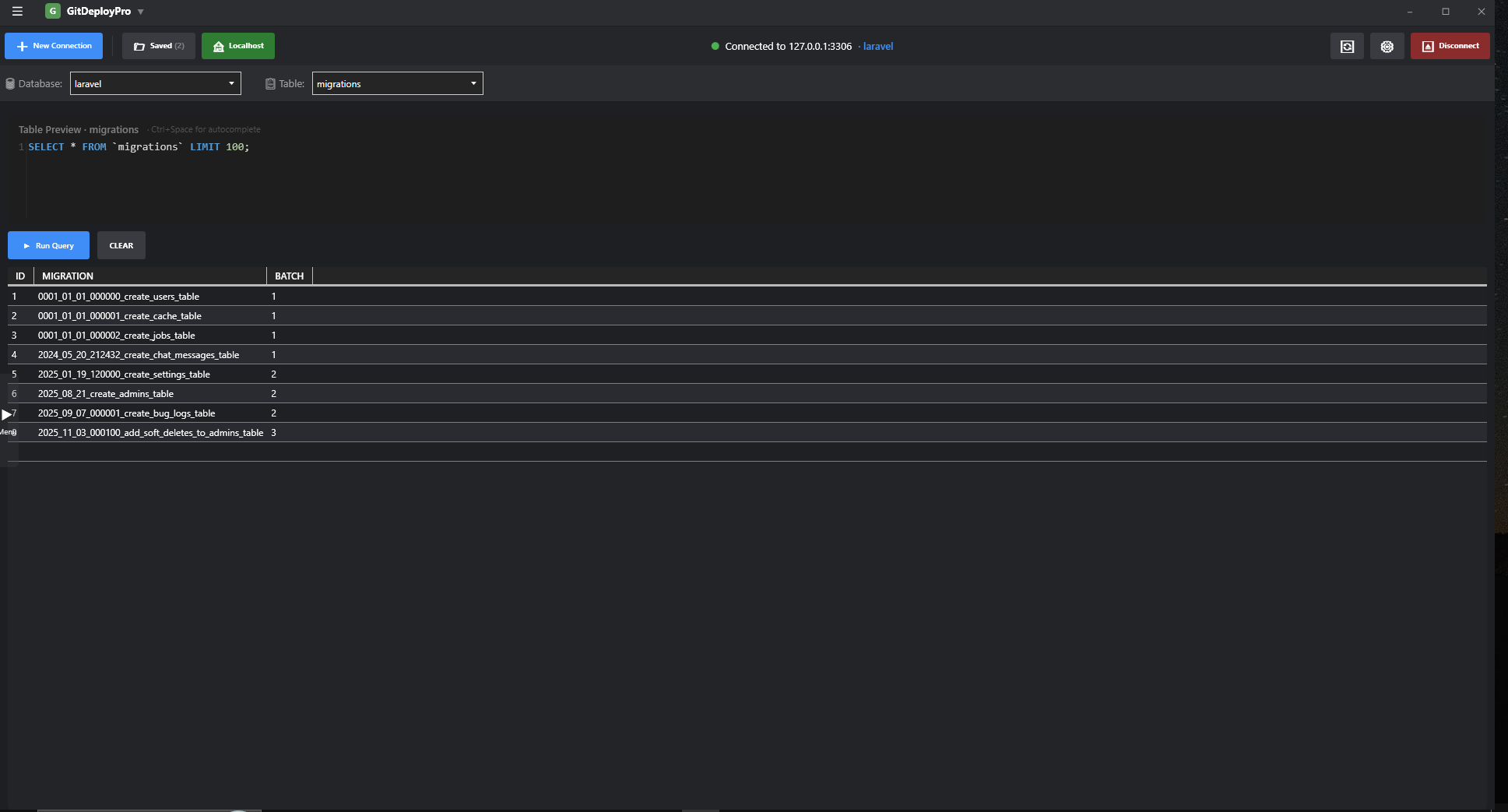This screenshot has height=812, width=1508.
Task: Click the Disconnect button
Action: coord(1450,46)
